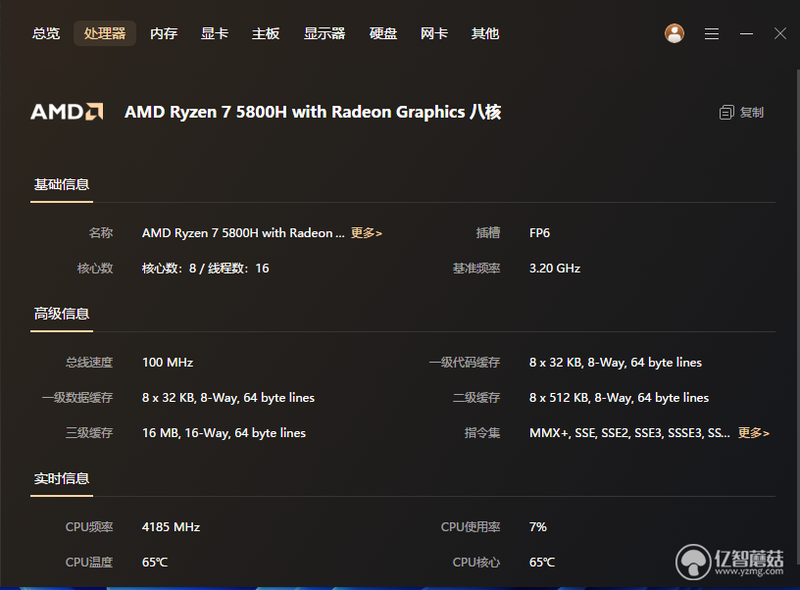Image resolution: width=800 pixels, height=590 pixels.
Task: Open the 显示器 tab
Action: [x=324, y=34]
